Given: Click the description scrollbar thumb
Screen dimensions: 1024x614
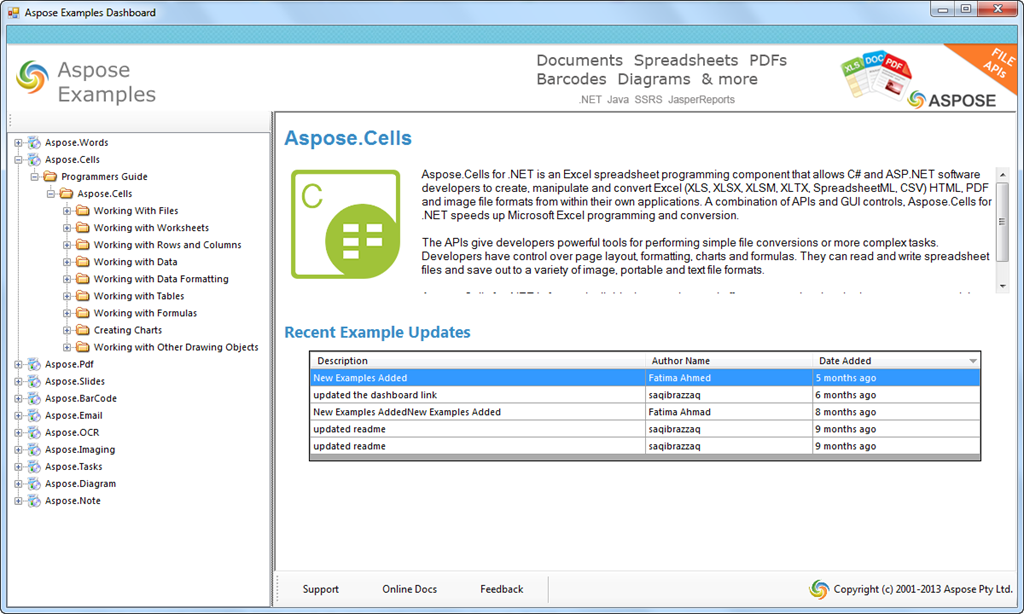Looking at the screenshot, I should (x=1002, y=221).
